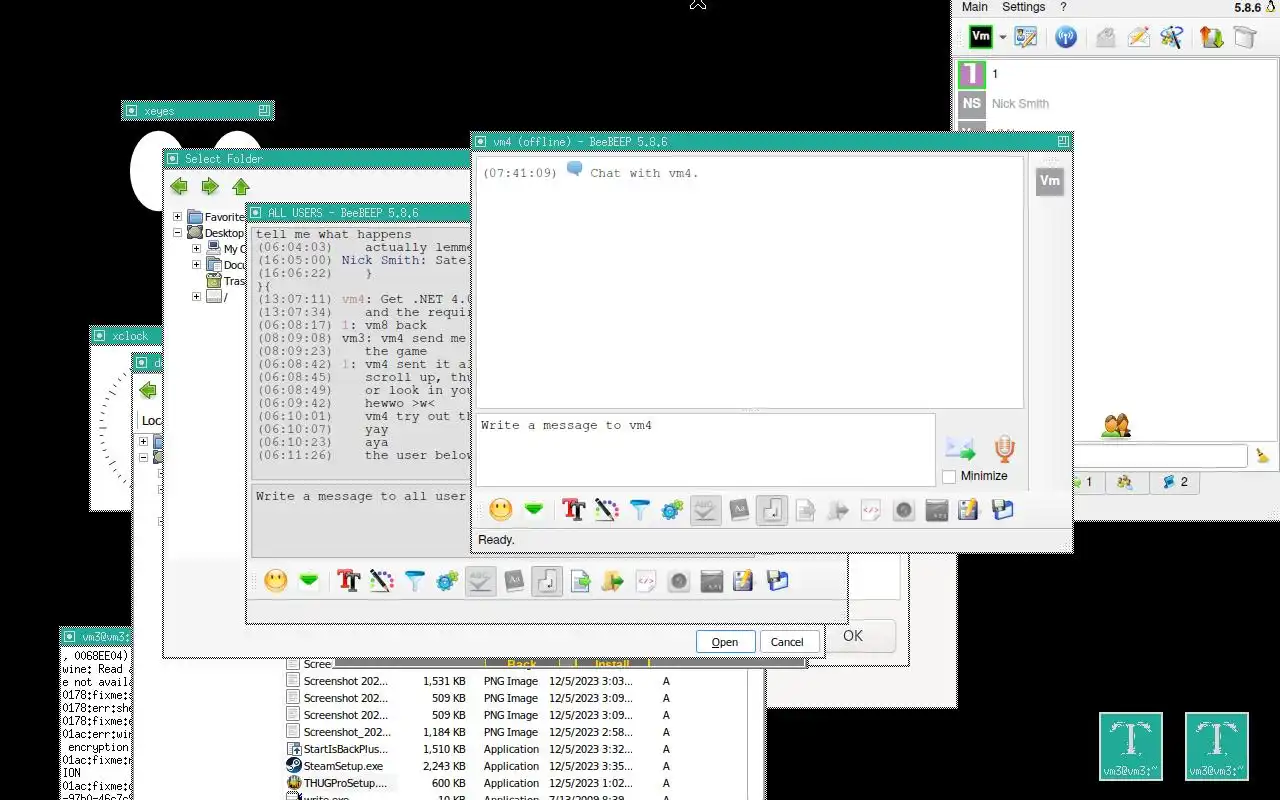
Task: Change font via red T icon in vm4 chat
Action: click(x=573, y=510)
